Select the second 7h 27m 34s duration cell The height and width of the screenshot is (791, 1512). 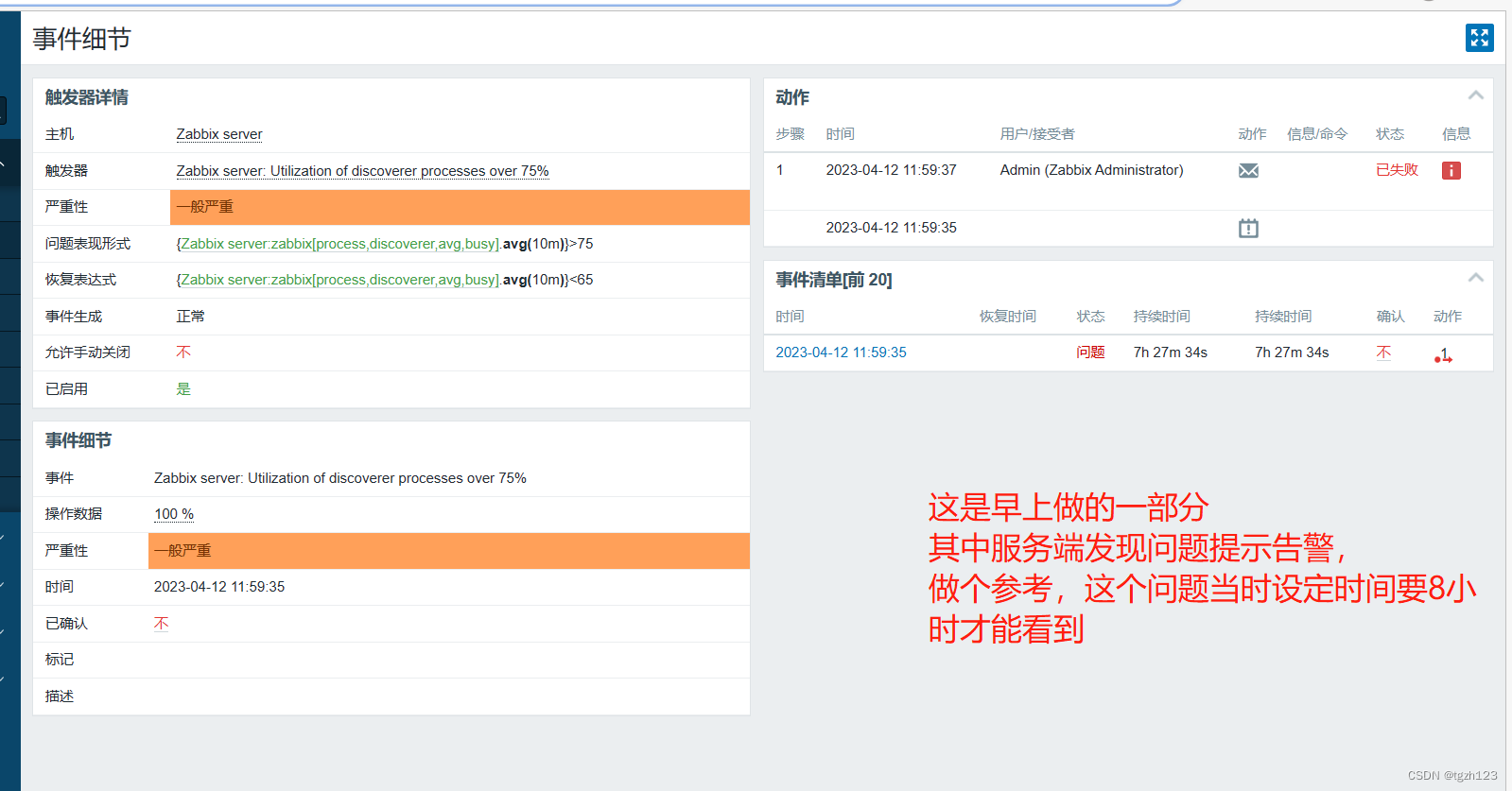click(1292, 353)
